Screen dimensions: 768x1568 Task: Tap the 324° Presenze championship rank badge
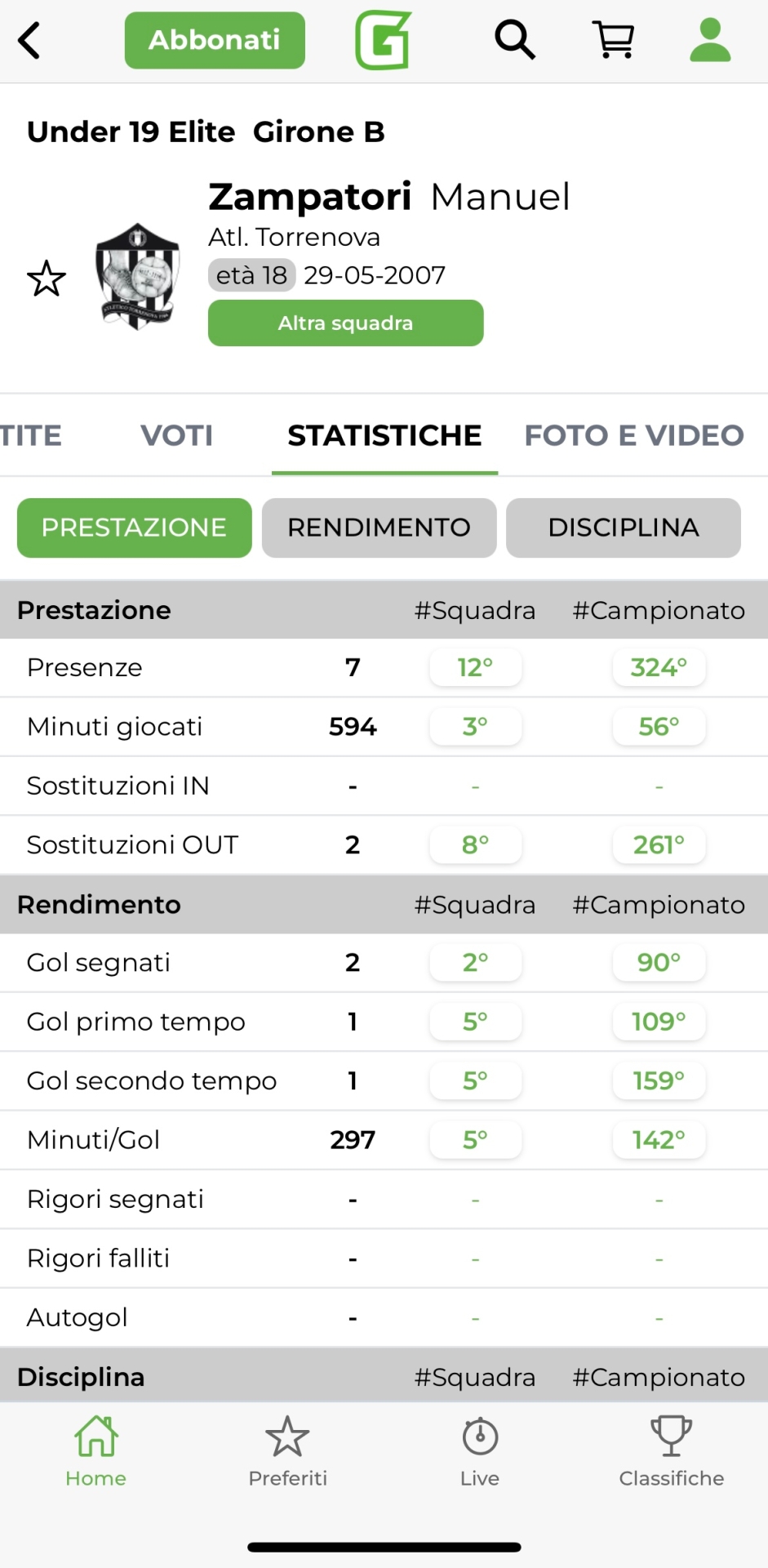coord(659,668)
